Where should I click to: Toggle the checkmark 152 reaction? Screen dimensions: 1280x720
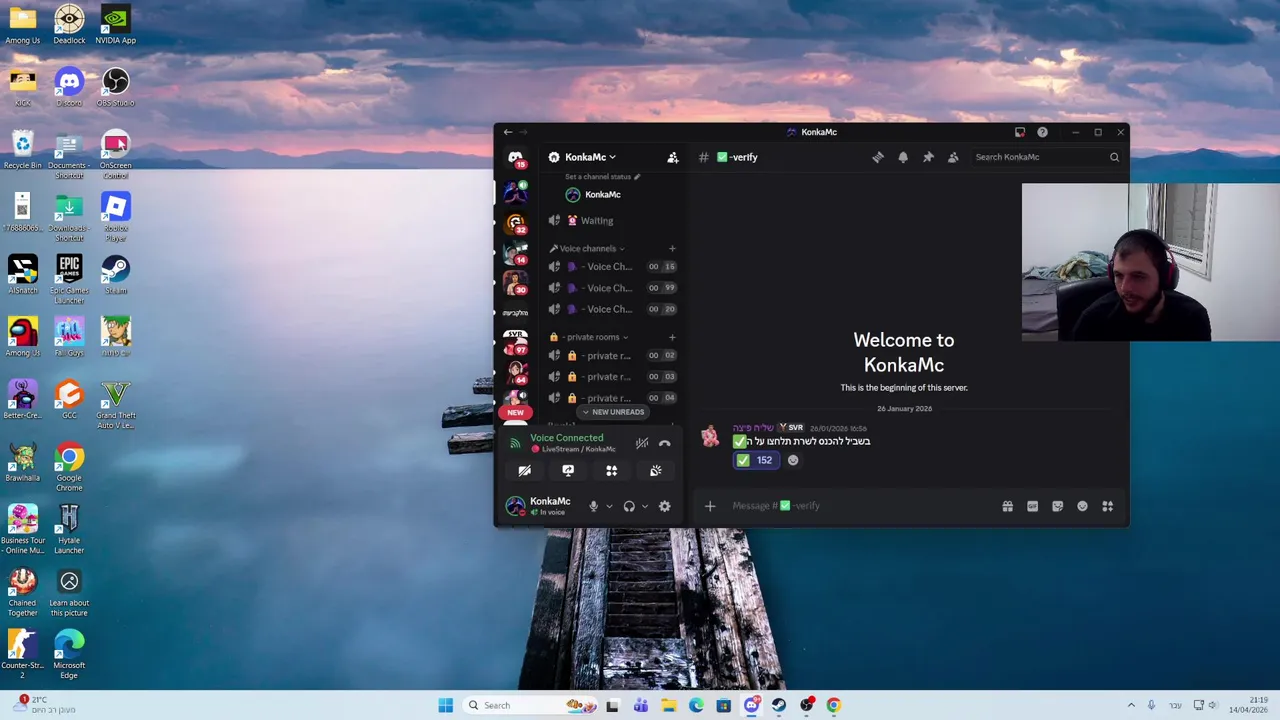755,460
